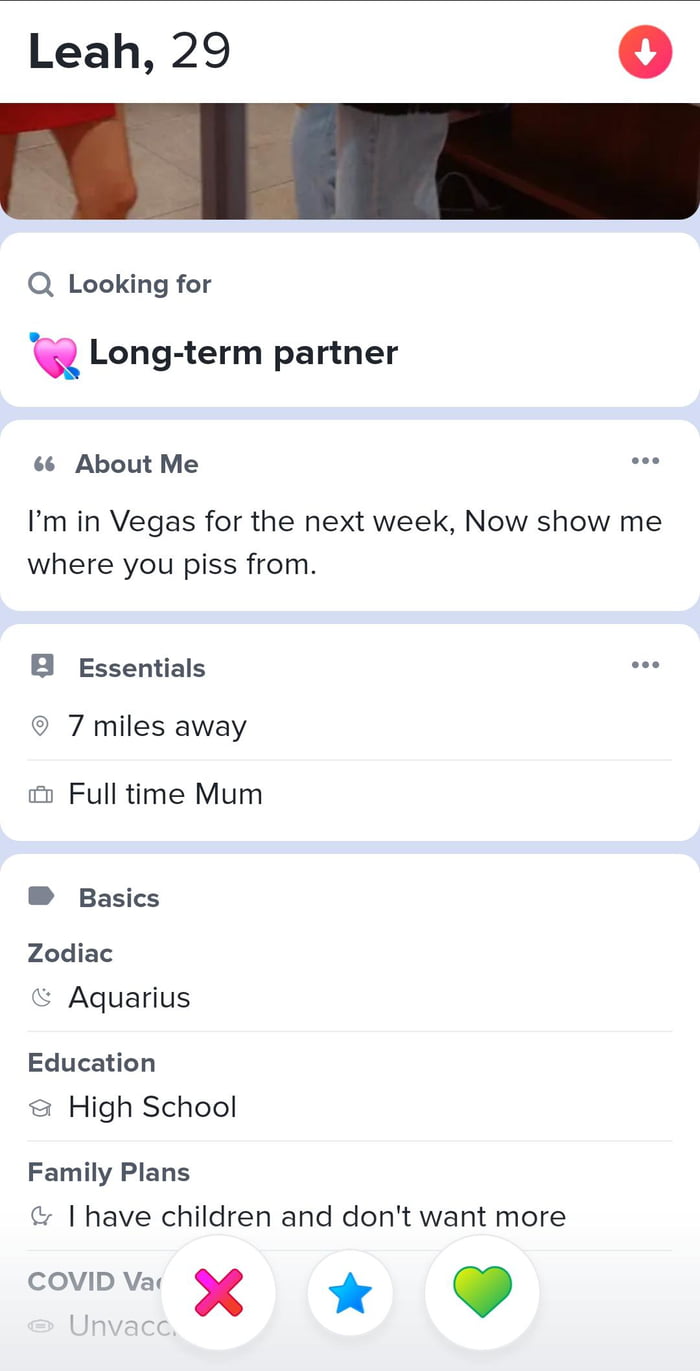
Task: Click the location pin next to 7 miles away
Action: point(40,726)
